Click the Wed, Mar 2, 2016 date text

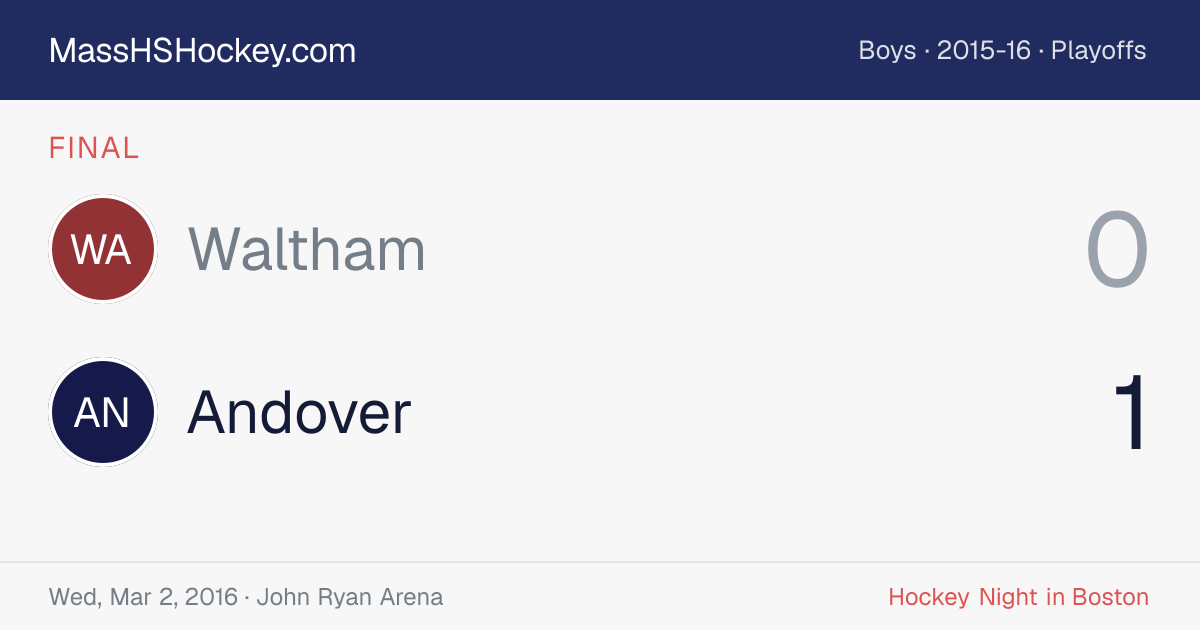coord(143,597)
